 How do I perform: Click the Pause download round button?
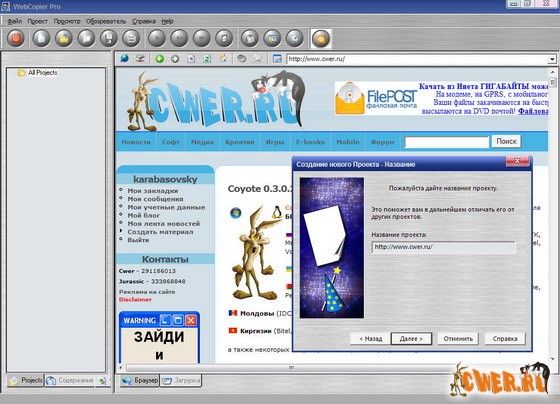click(179, 38)
